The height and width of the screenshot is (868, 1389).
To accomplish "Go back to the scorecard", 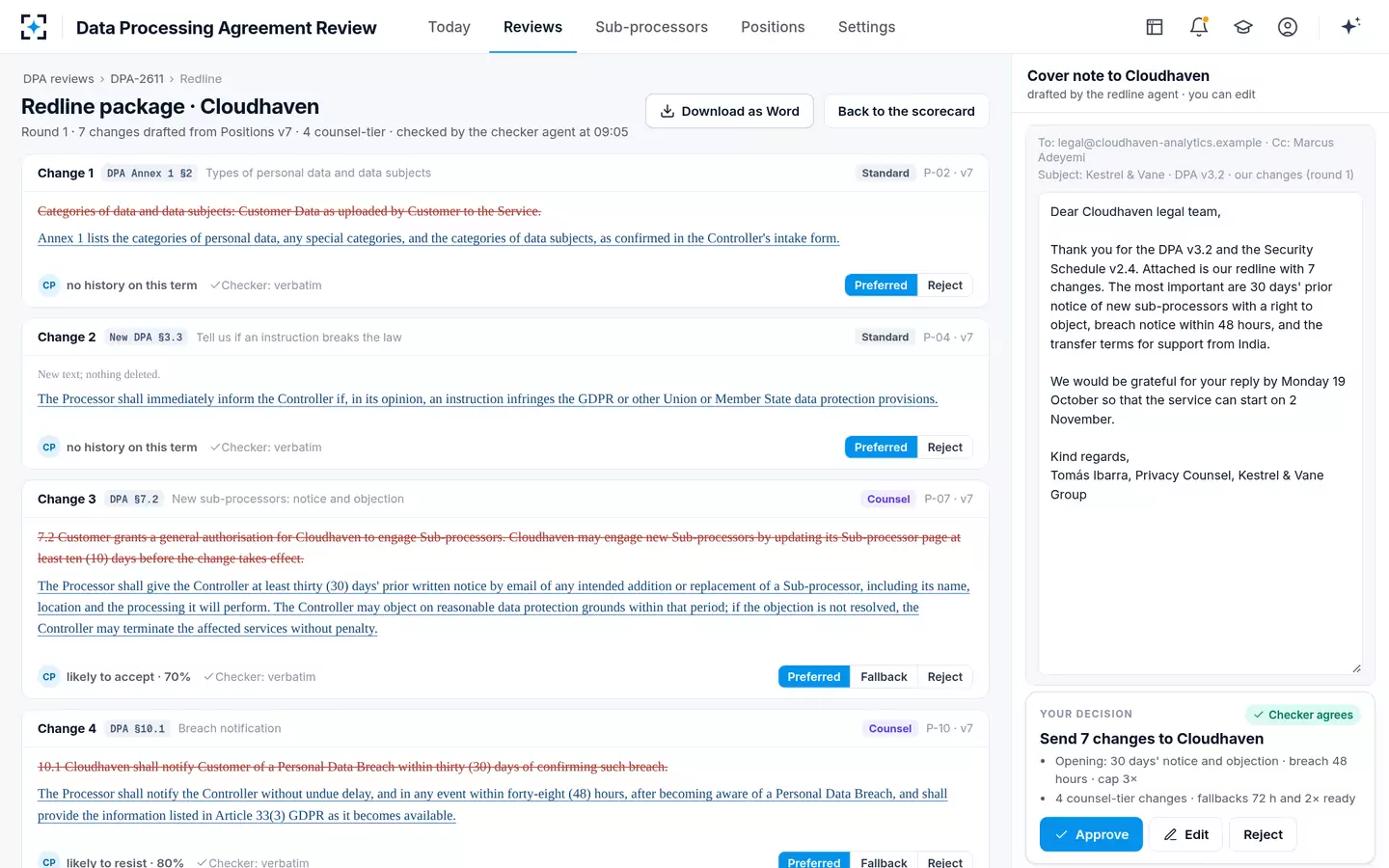I will [906, 111].
